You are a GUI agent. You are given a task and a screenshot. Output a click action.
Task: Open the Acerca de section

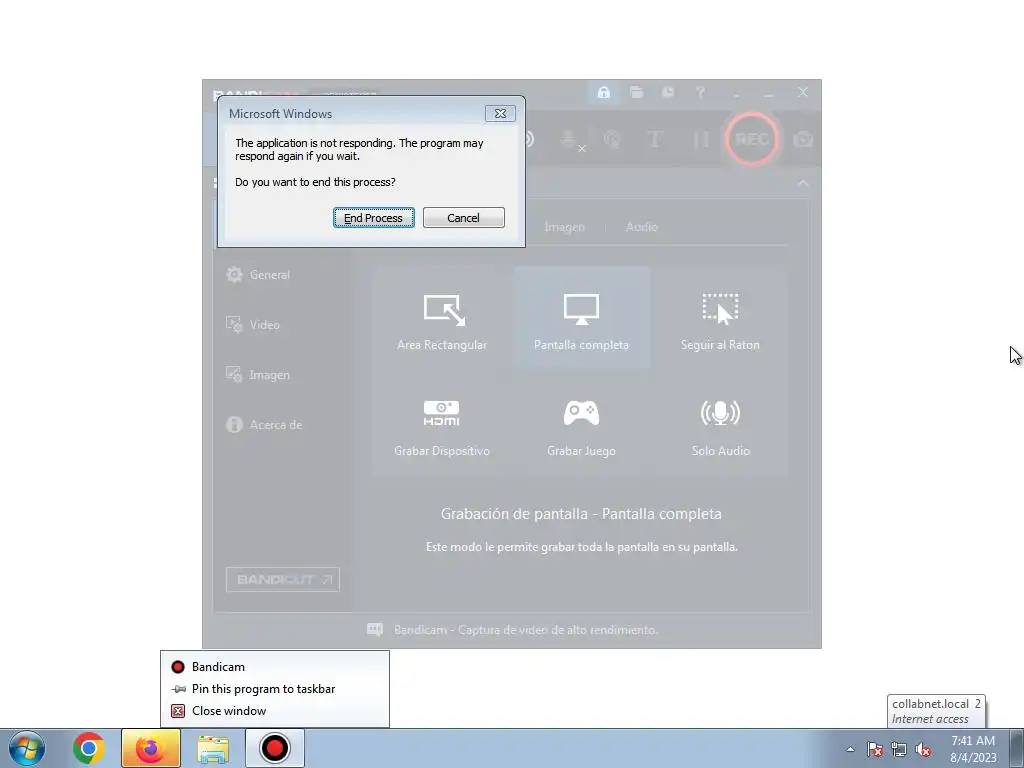[264, 424]
